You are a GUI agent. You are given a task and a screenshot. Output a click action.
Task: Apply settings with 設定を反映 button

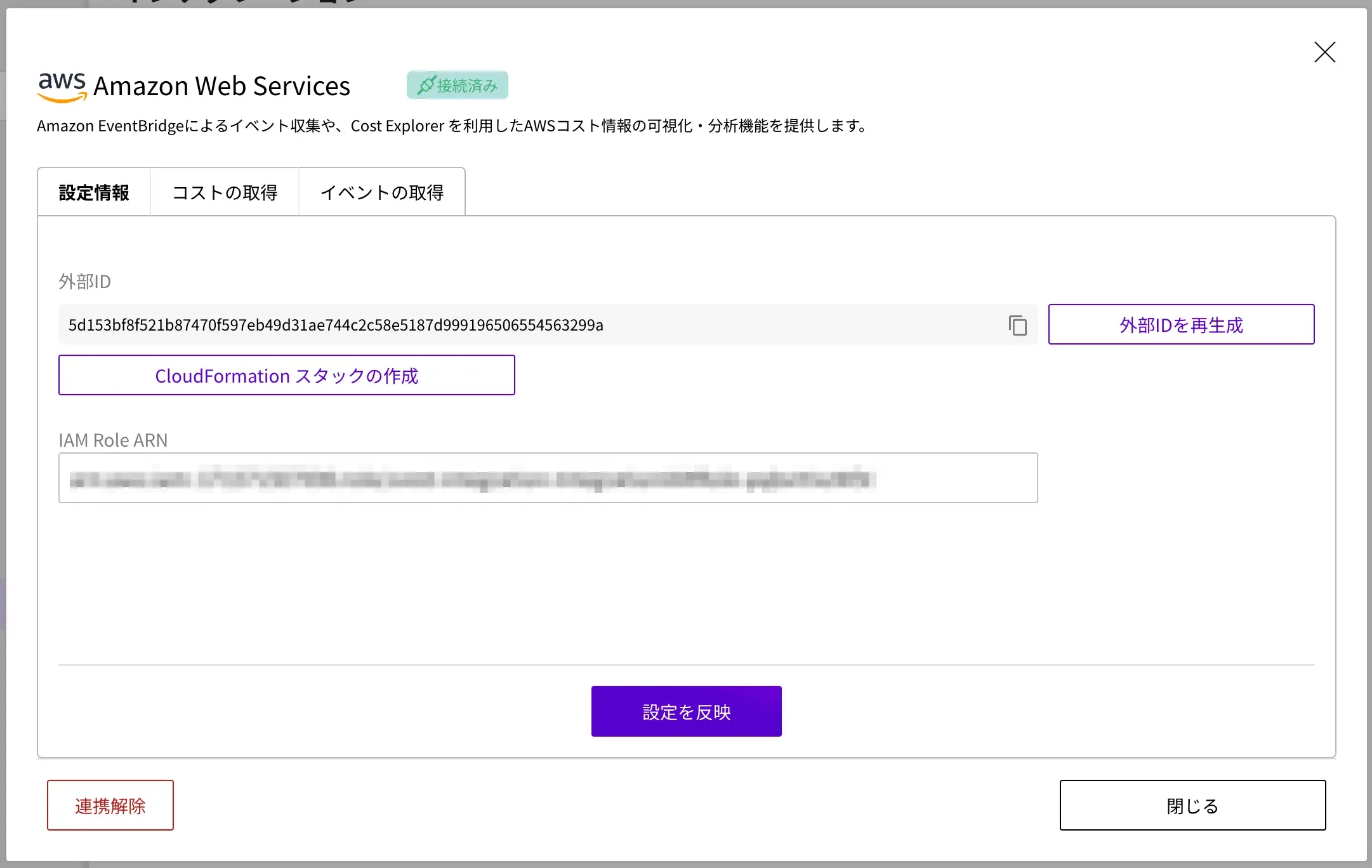[x=687, y=711]
